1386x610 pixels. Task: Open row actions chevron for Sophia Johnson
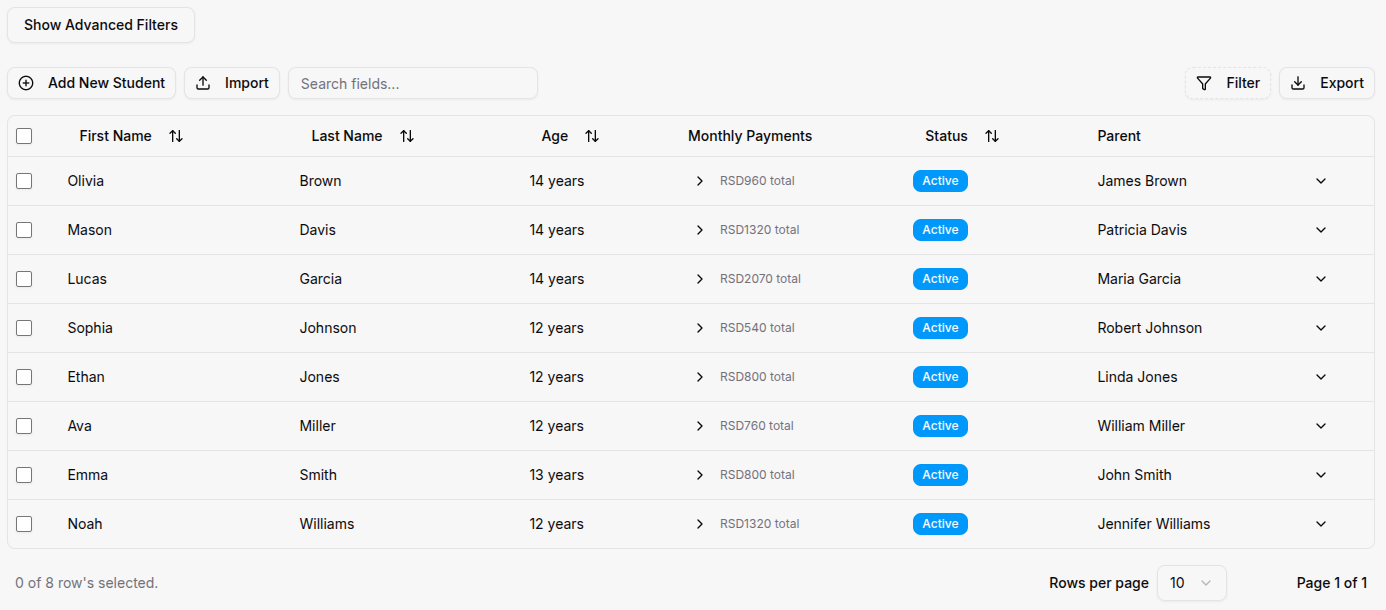(x=1321, y=328)
